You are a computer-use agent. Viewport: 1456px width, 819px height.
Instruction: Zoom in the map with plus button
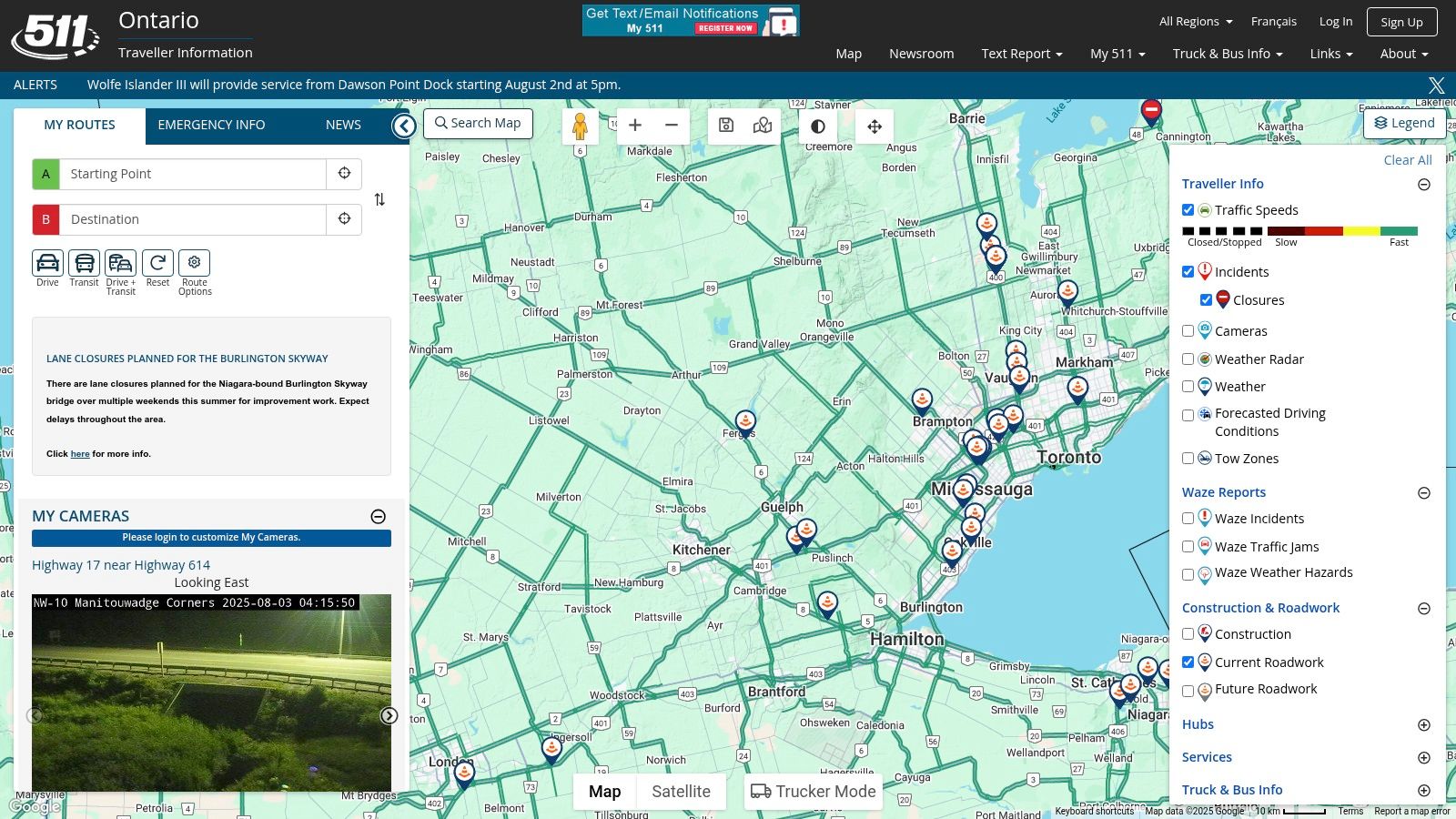click(x=635, y=126)
